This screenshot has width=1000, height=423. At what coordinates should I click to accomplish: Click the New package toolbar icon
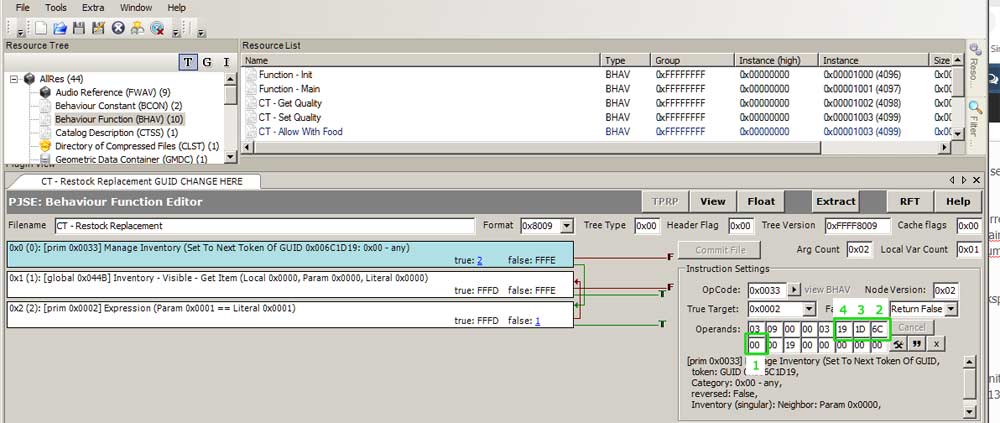click(42, 28)
